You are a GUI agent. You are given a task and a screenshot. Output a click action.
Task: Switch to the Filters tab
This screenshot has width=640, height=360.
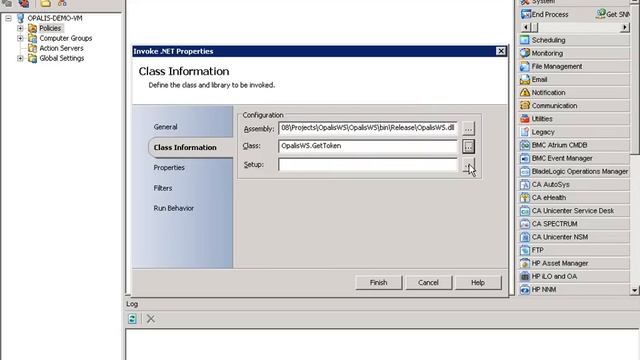coord(162,188)
